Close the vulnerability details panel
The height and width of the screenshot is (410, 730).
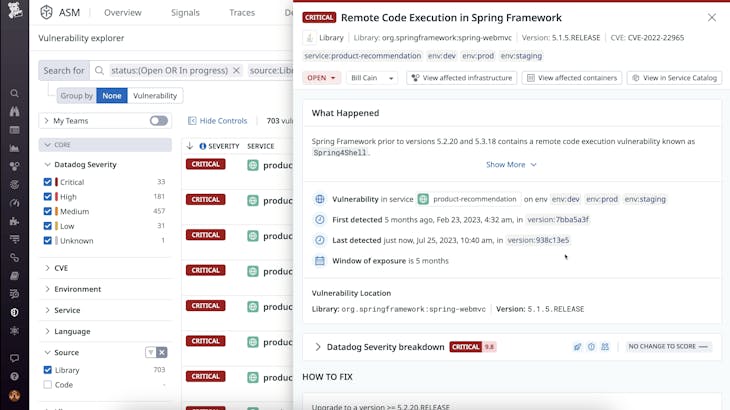click(712, 18)
